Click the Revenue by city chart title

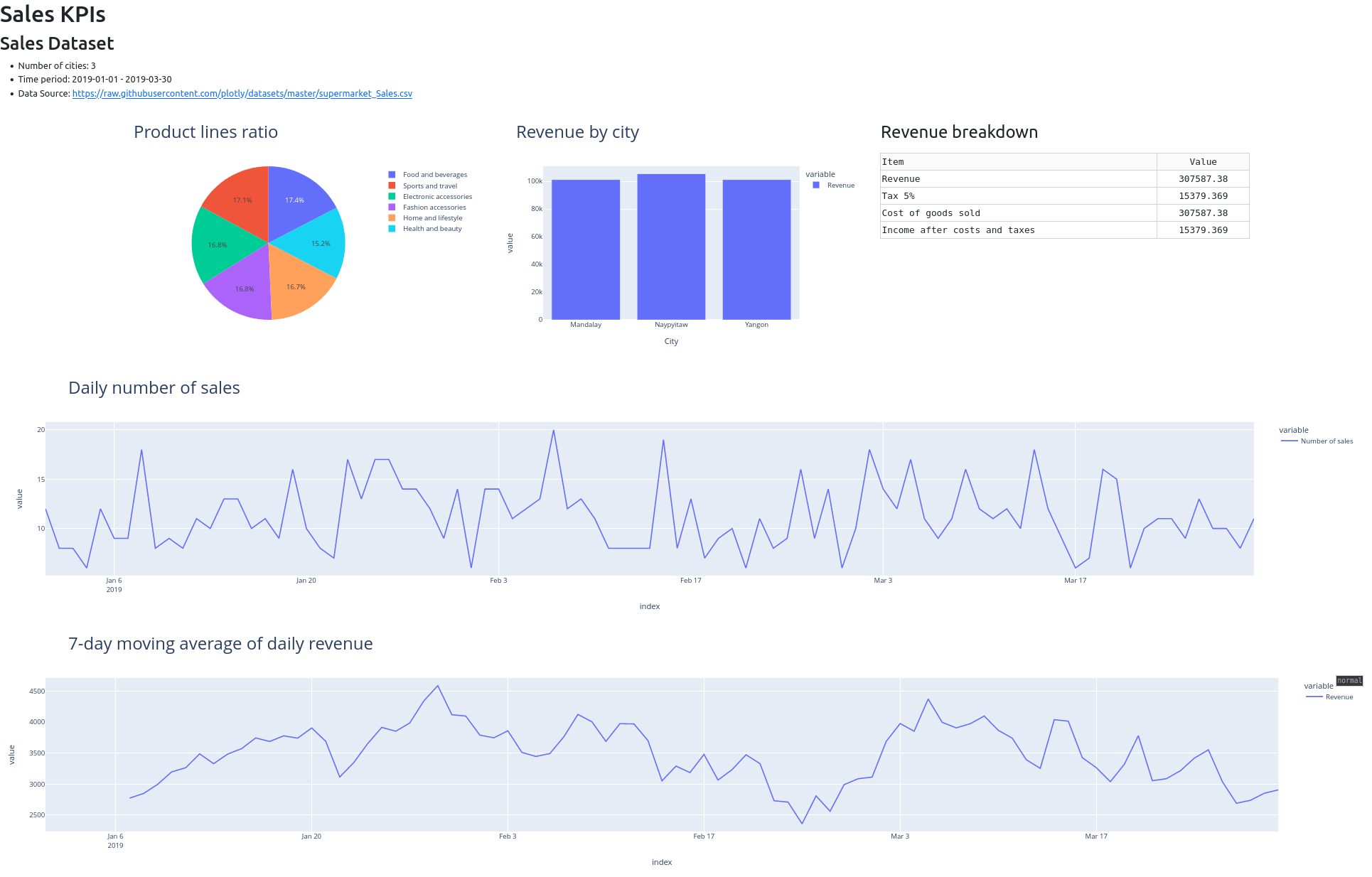click(x=578, y=132)
